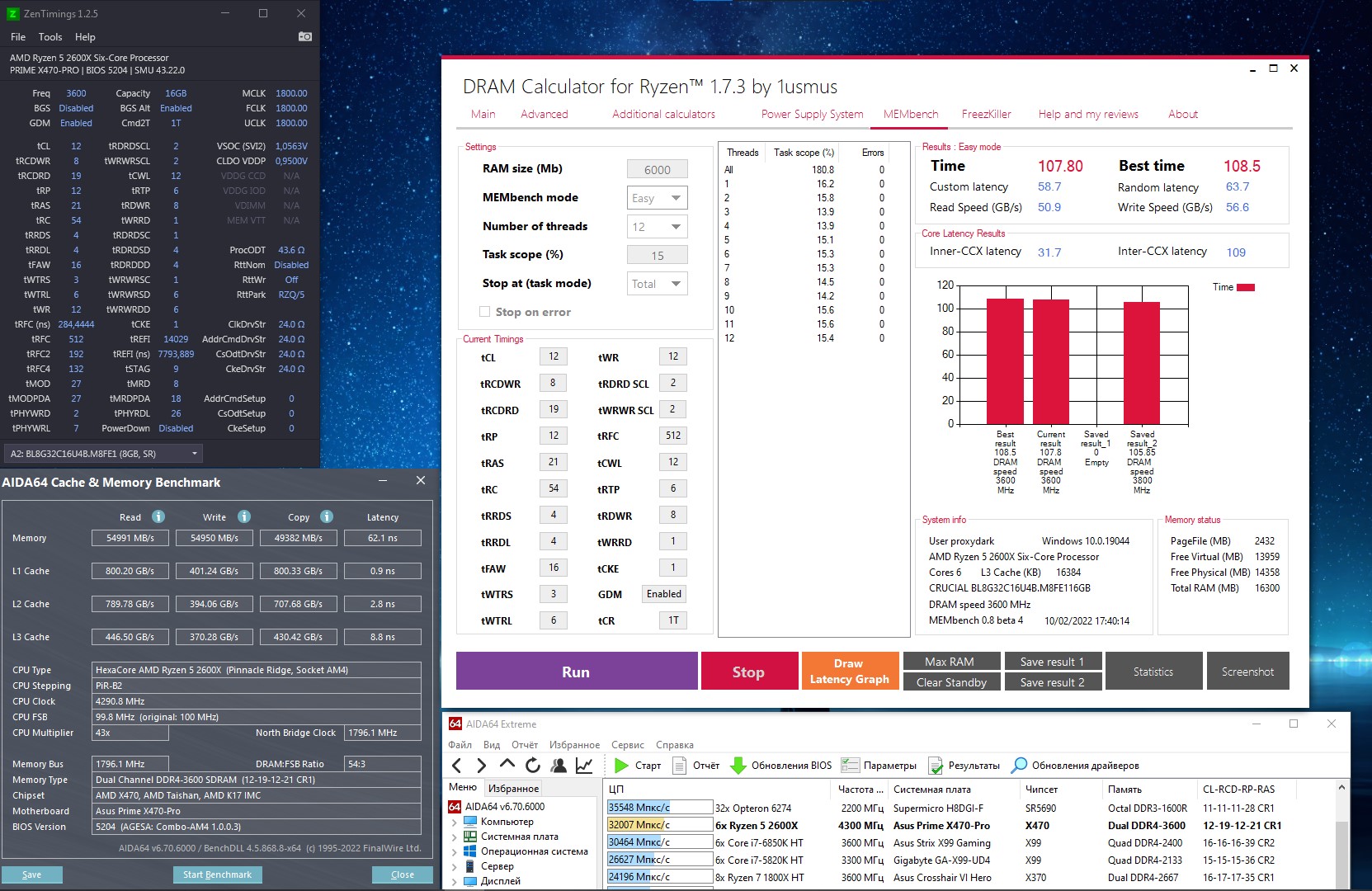Click the ZenTimings screenshot camera icon
This screenshot has height=891, width=1372.
(305, 36)
